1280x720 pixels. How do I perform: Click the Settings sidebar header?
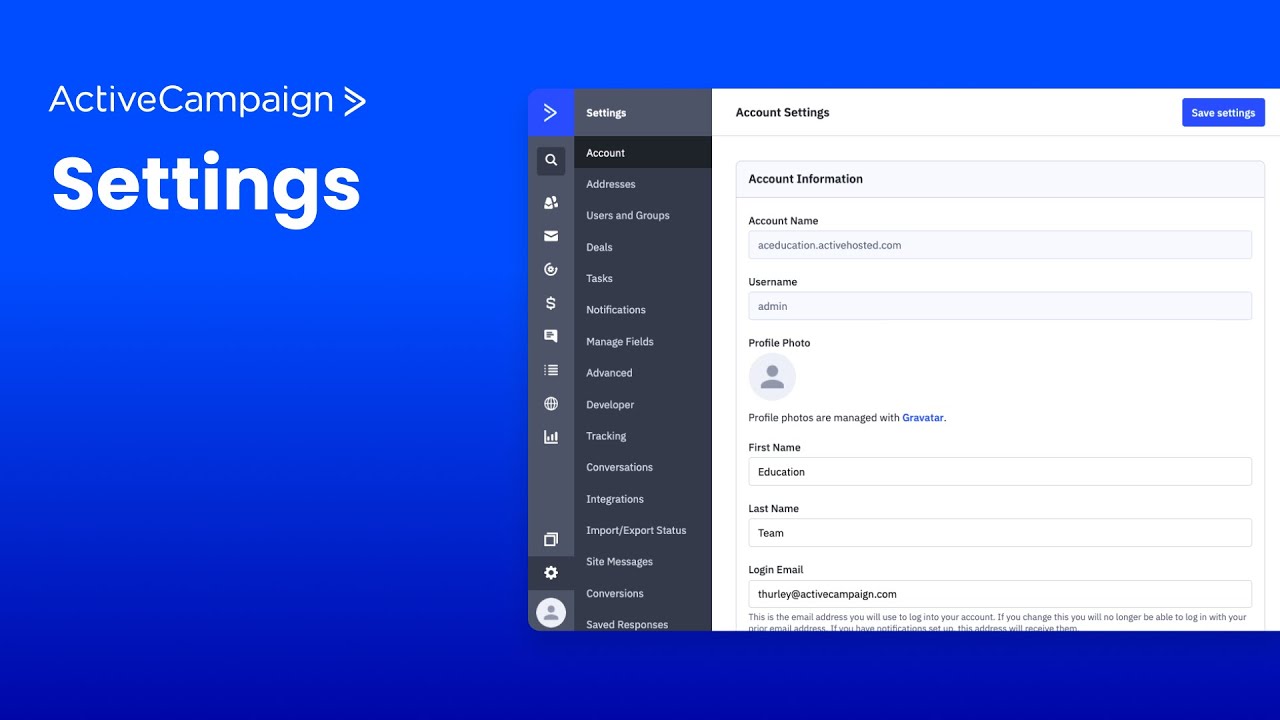pos(606,113)
